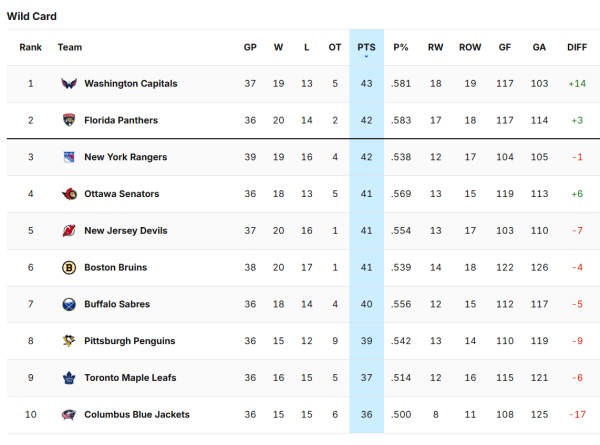Click the Toronto Maple Leafs logo

click(x=69, y=378)
